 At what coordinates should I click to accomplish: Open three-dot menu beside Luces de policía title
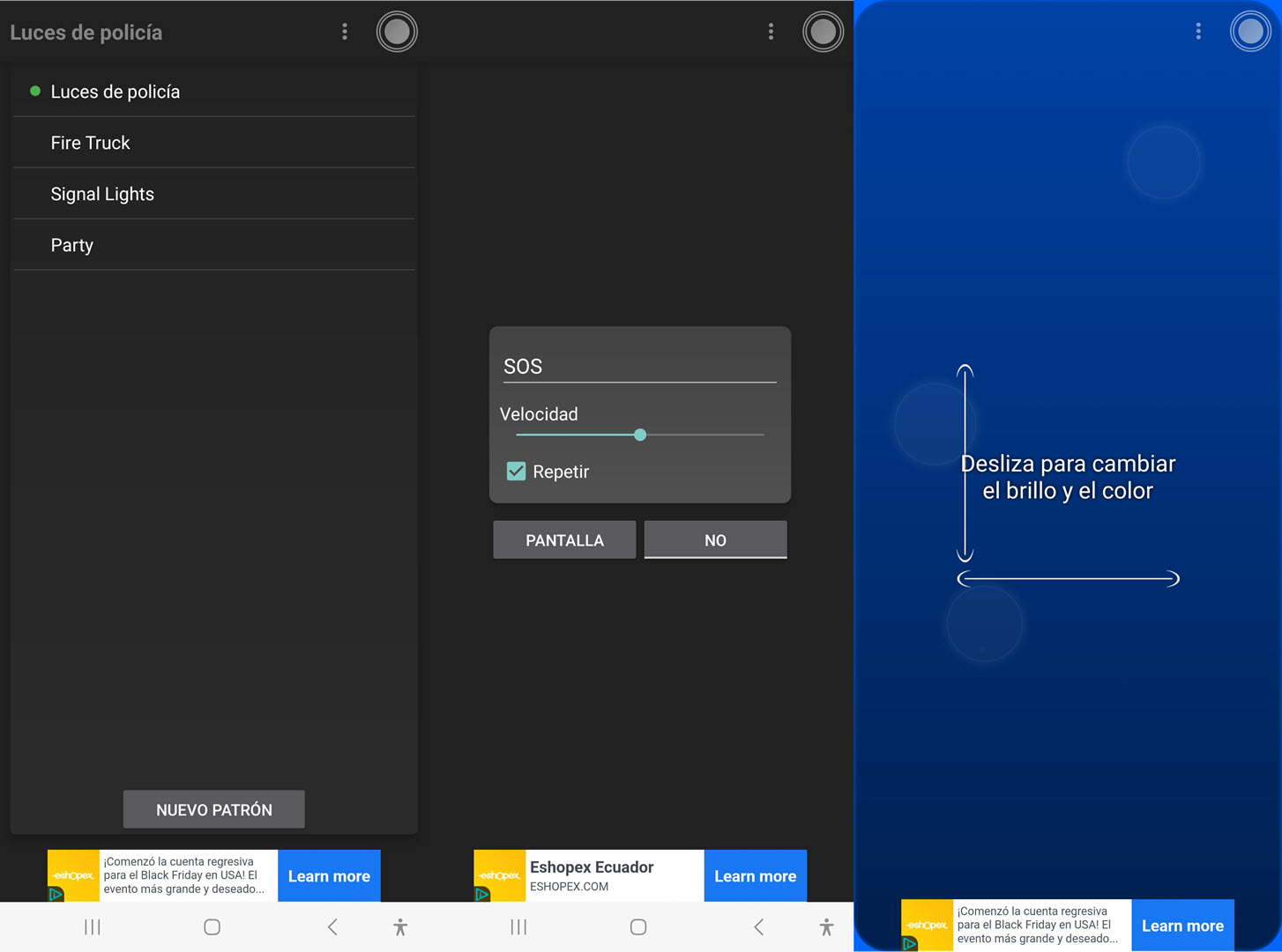tap(344, 32)
